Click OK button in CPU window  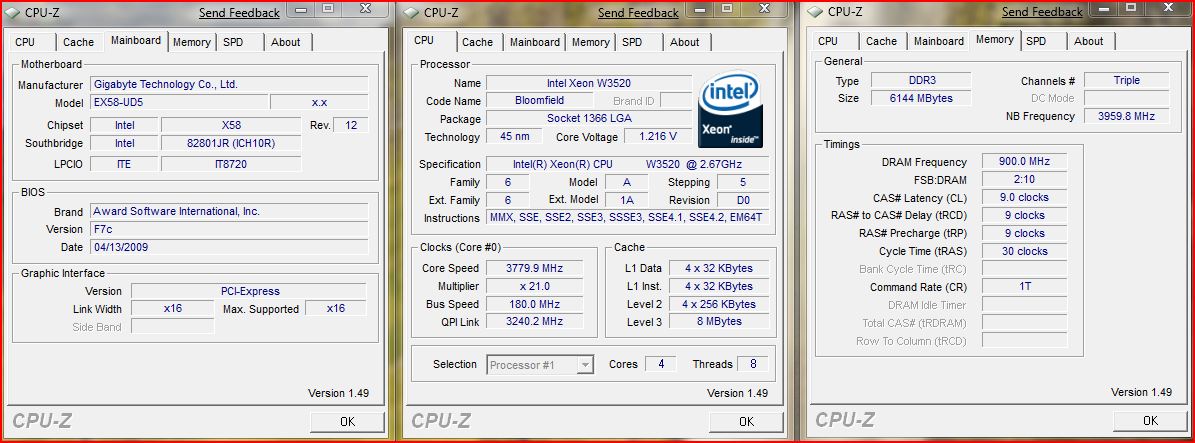[x=746, y=421]
